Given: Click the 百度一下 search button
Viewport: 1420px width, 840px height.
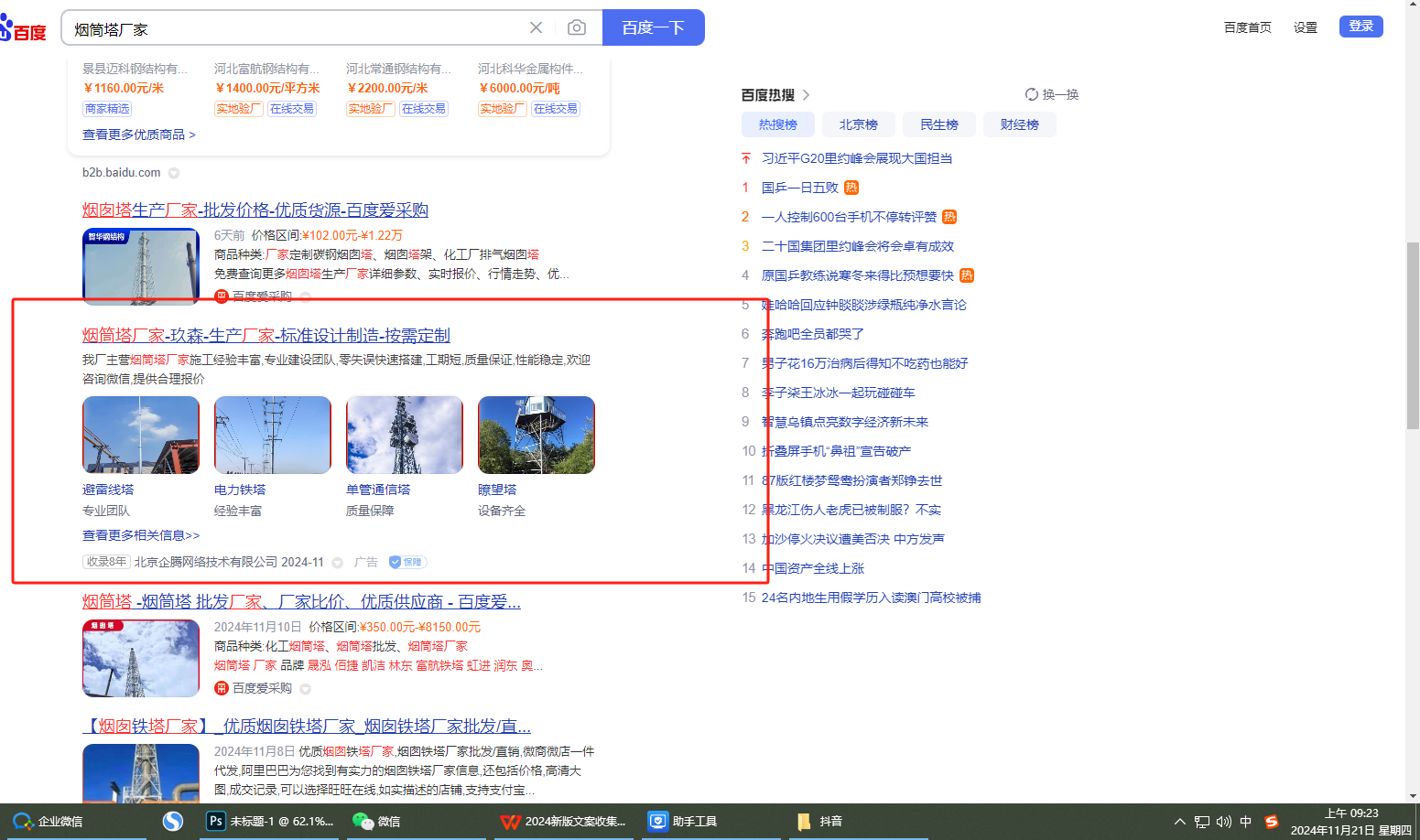Looking at the screenshot, I should tap(653, 27).
